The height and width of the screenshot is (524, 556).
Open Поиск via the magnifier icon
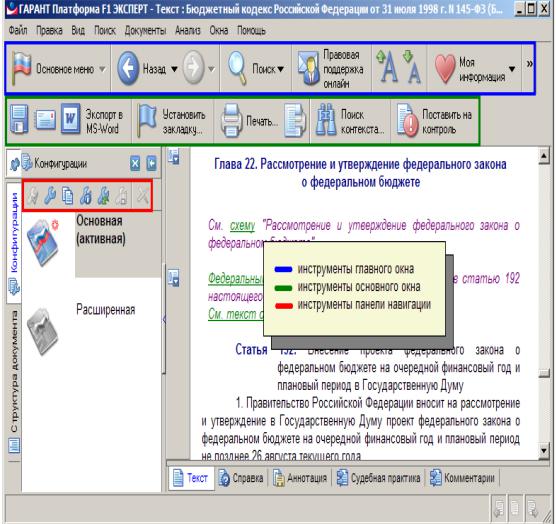pos(237,68)
